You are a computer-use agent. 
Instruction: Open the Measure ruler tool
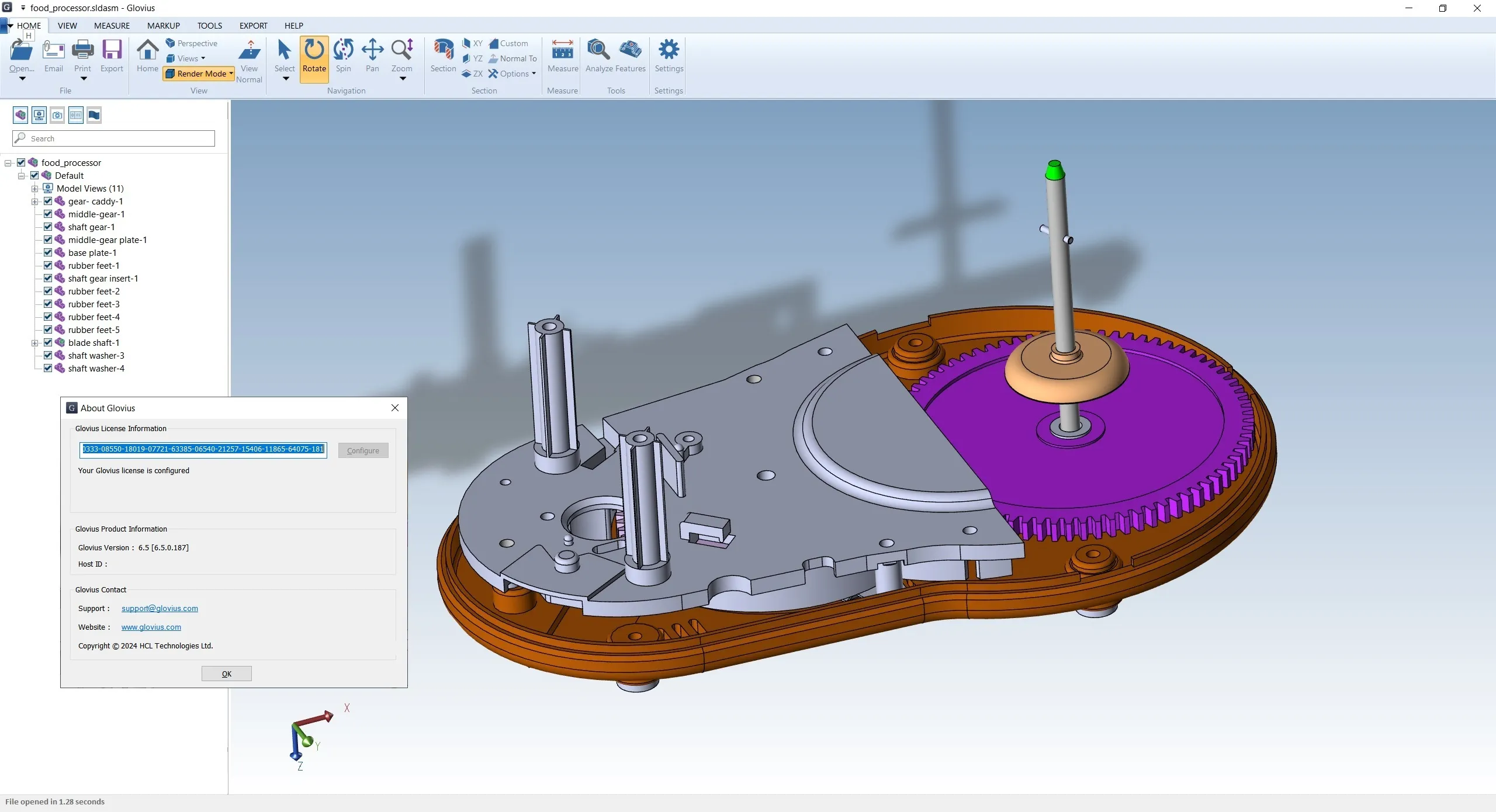click(x=563, y=50)
